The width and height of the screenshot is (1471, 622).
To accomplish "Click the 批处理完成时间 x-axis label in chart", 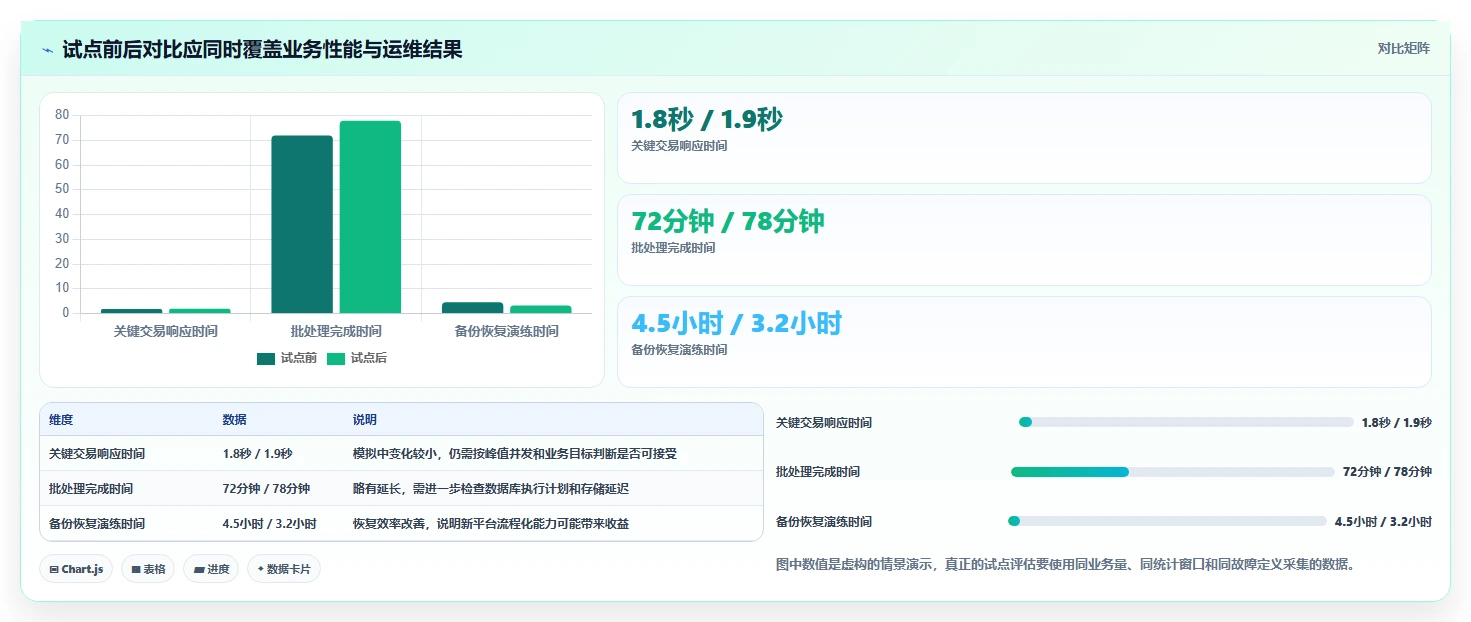I will tap(336, 331).
